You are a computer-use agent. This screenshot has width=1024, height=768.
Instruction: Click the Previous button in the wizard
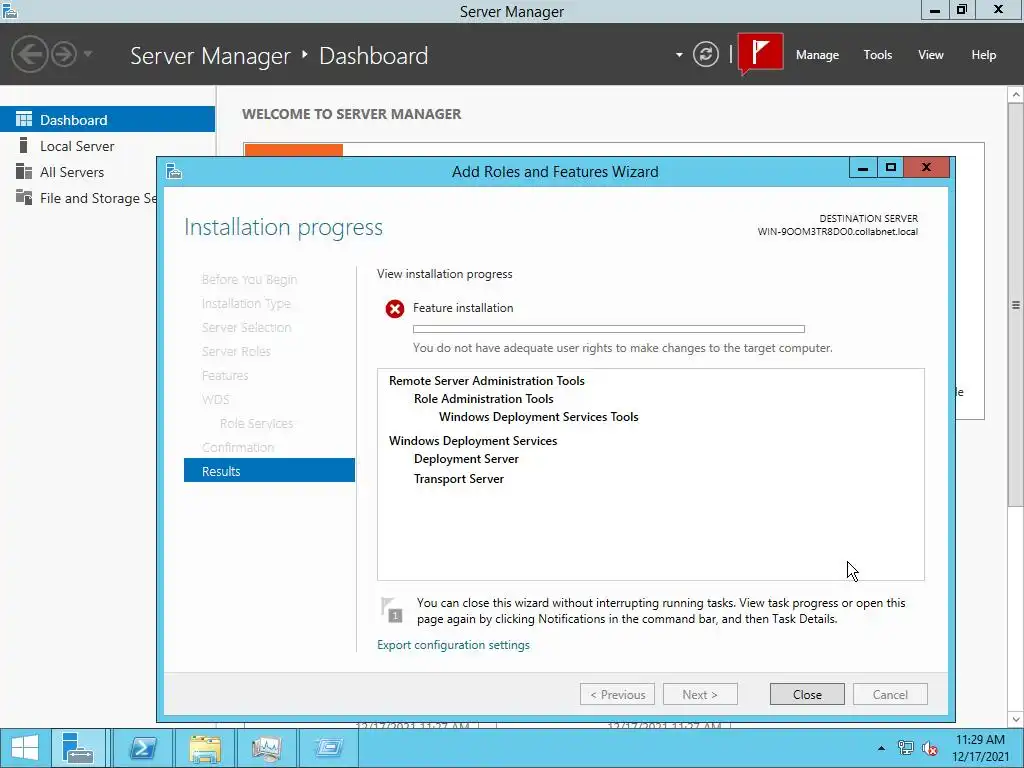point(617,694)
